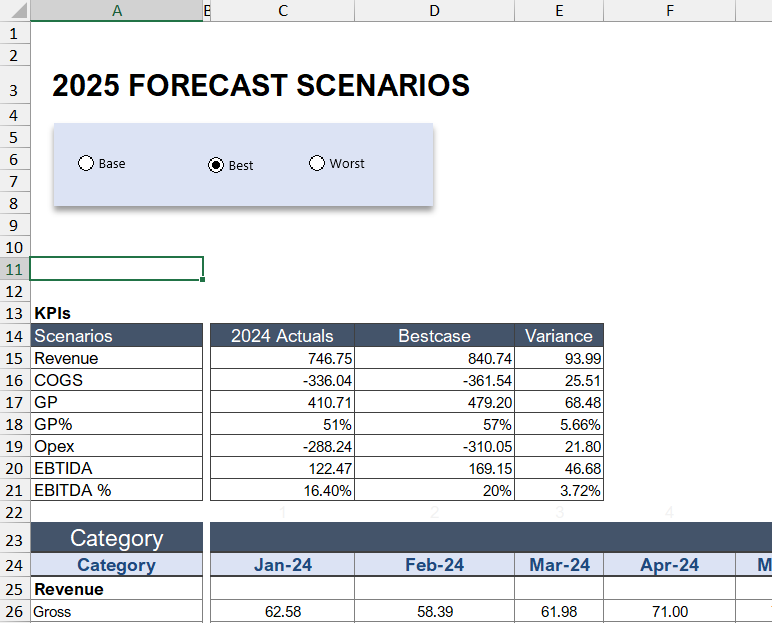Select the Best scenario radio button

216,165
